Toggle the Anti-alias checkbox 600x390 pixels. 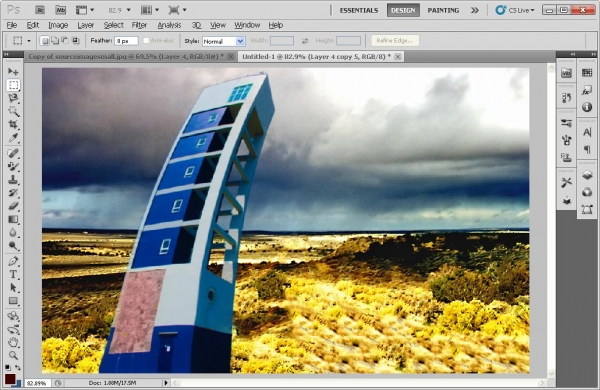146,41
